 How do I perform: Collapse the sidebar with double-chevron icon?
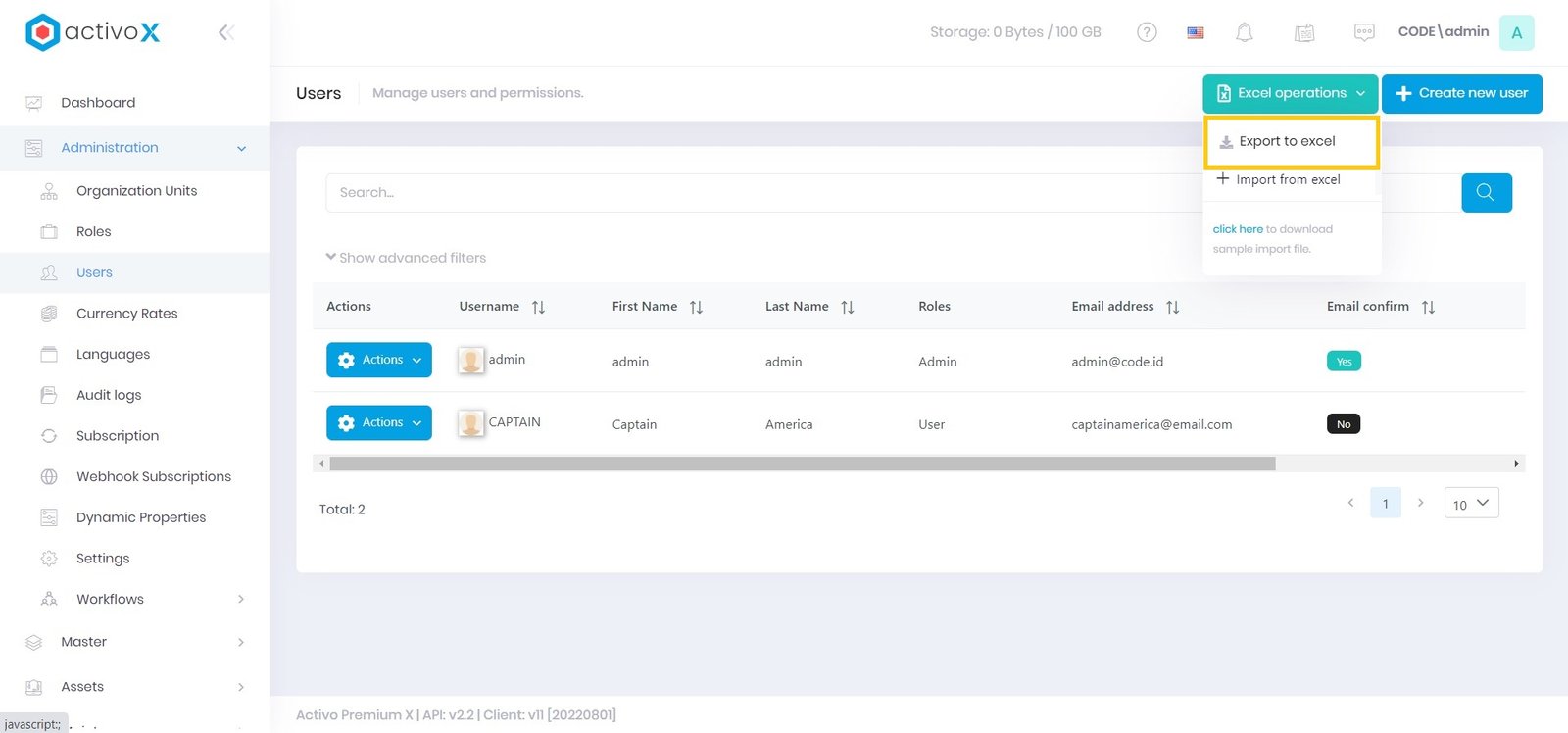(225, 32)
